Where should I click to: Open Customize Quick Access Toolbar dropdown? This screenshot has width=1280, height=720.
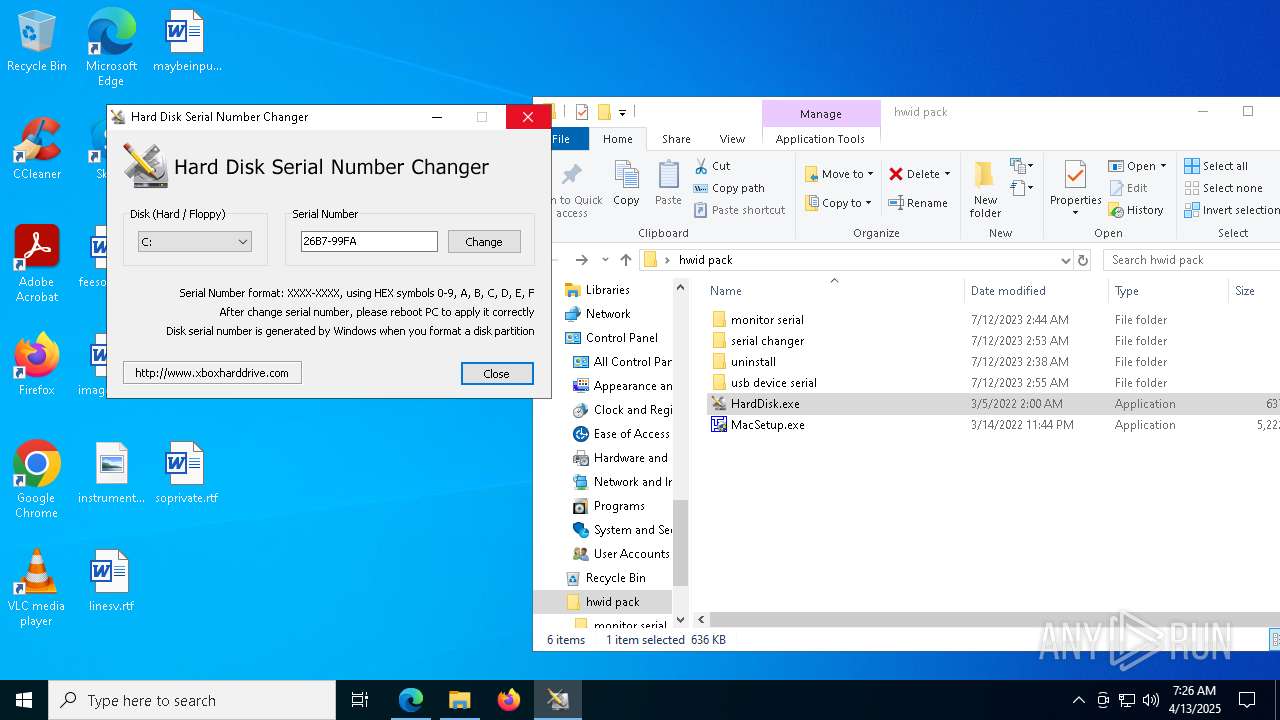tap(622, 112)
